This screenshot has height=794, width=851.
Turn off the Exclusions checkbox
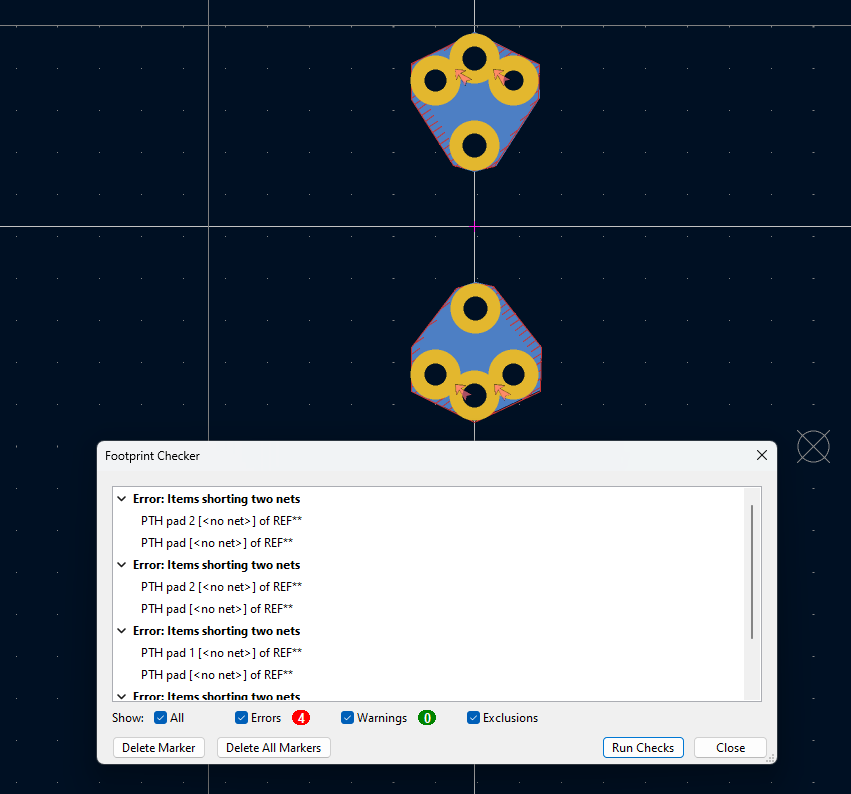click(474, 718)
